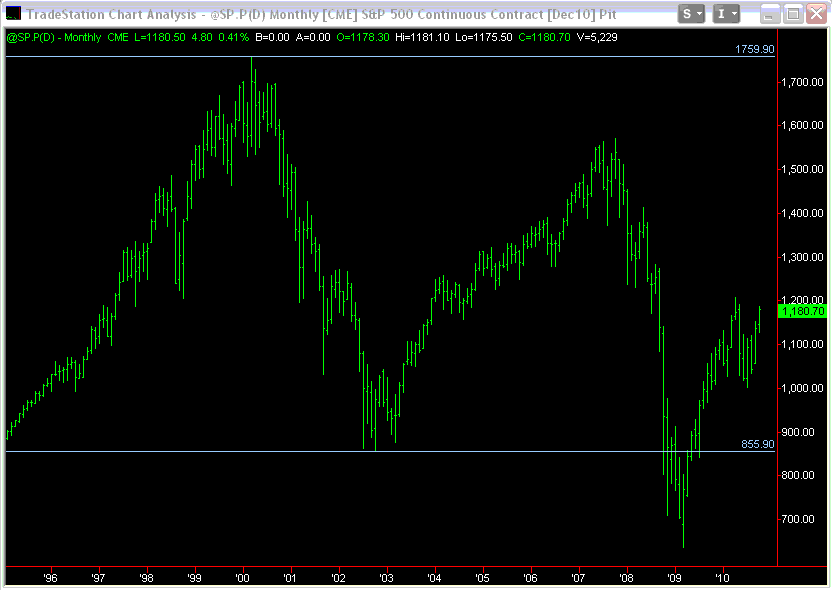Click the '06 year label on time axis
The width and height of the screenshot is (832, 590).
pyautogui.click(x=530, y=578)
